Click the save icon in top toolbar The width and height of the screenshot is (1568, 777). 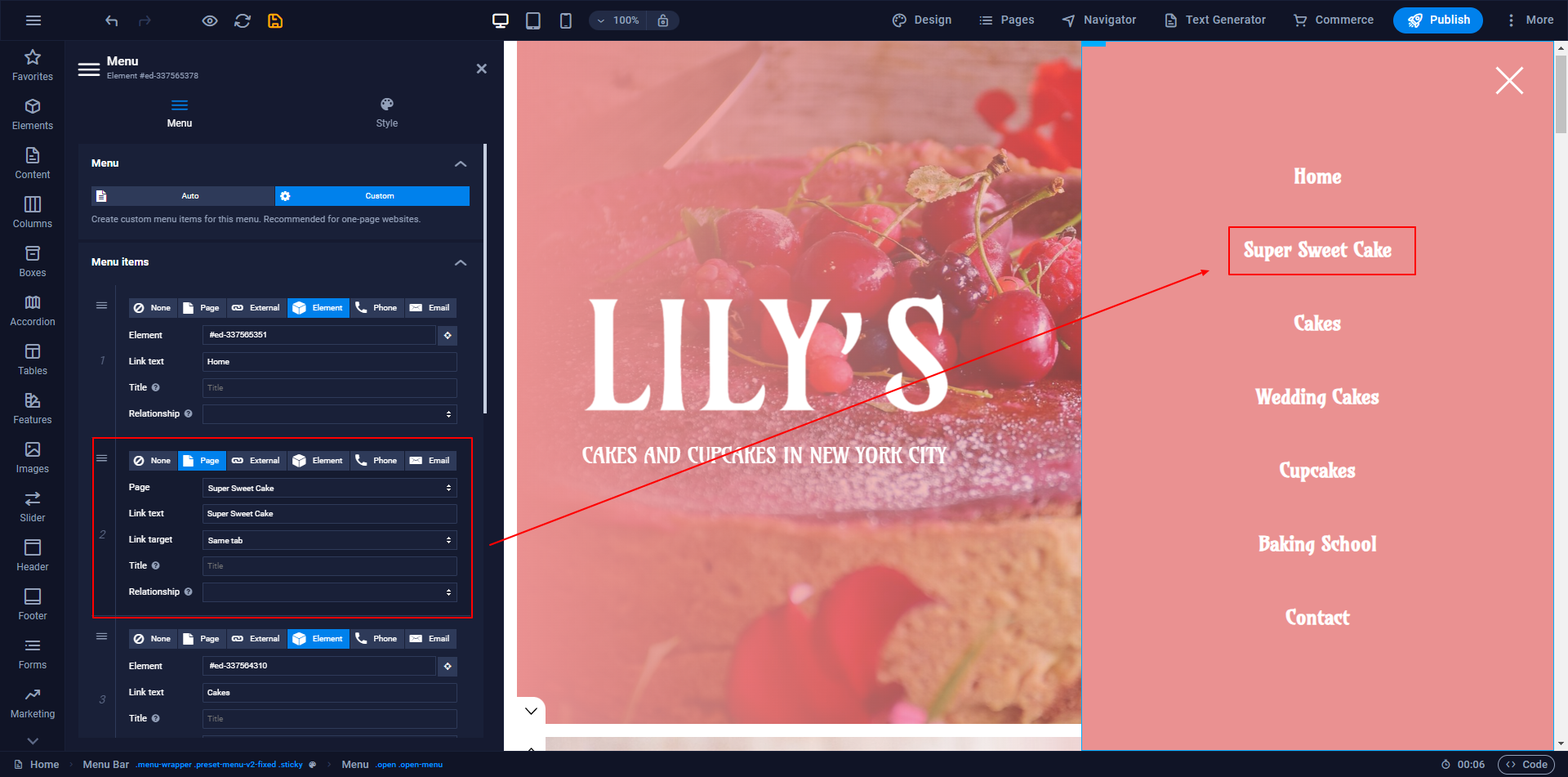tap(275, 20)
